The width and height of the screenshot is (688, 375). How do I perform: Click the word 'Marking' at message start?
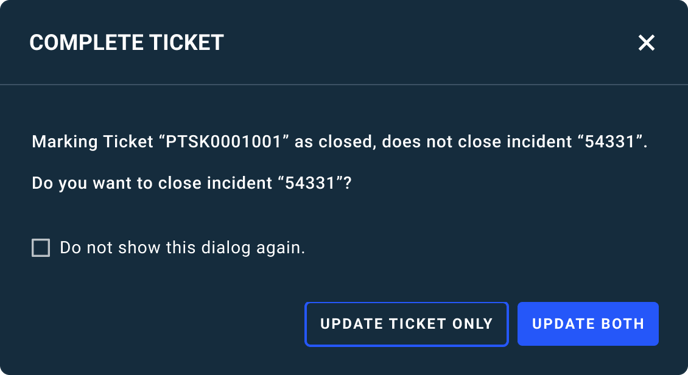[x=65, y=142]
